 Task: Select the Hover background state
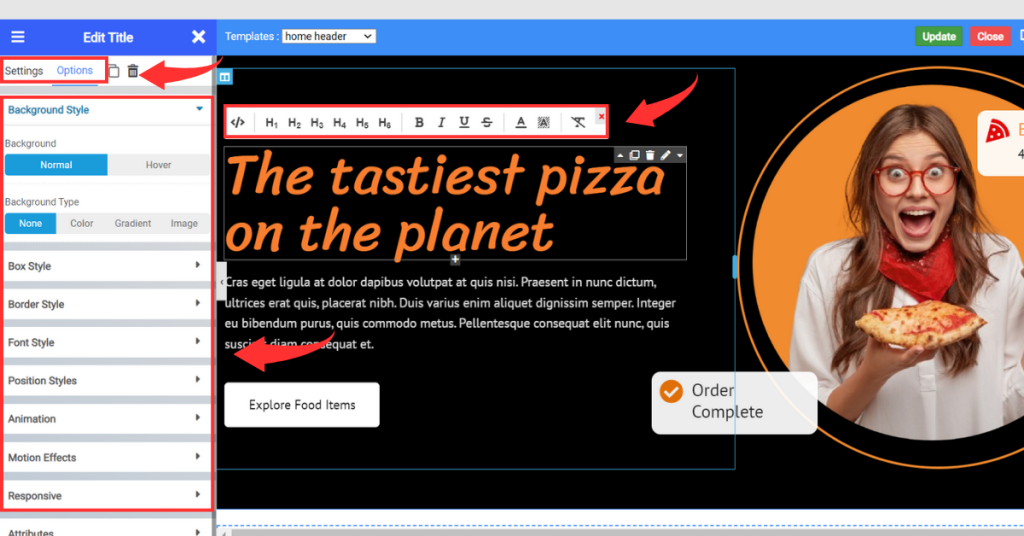pos(159,165)
